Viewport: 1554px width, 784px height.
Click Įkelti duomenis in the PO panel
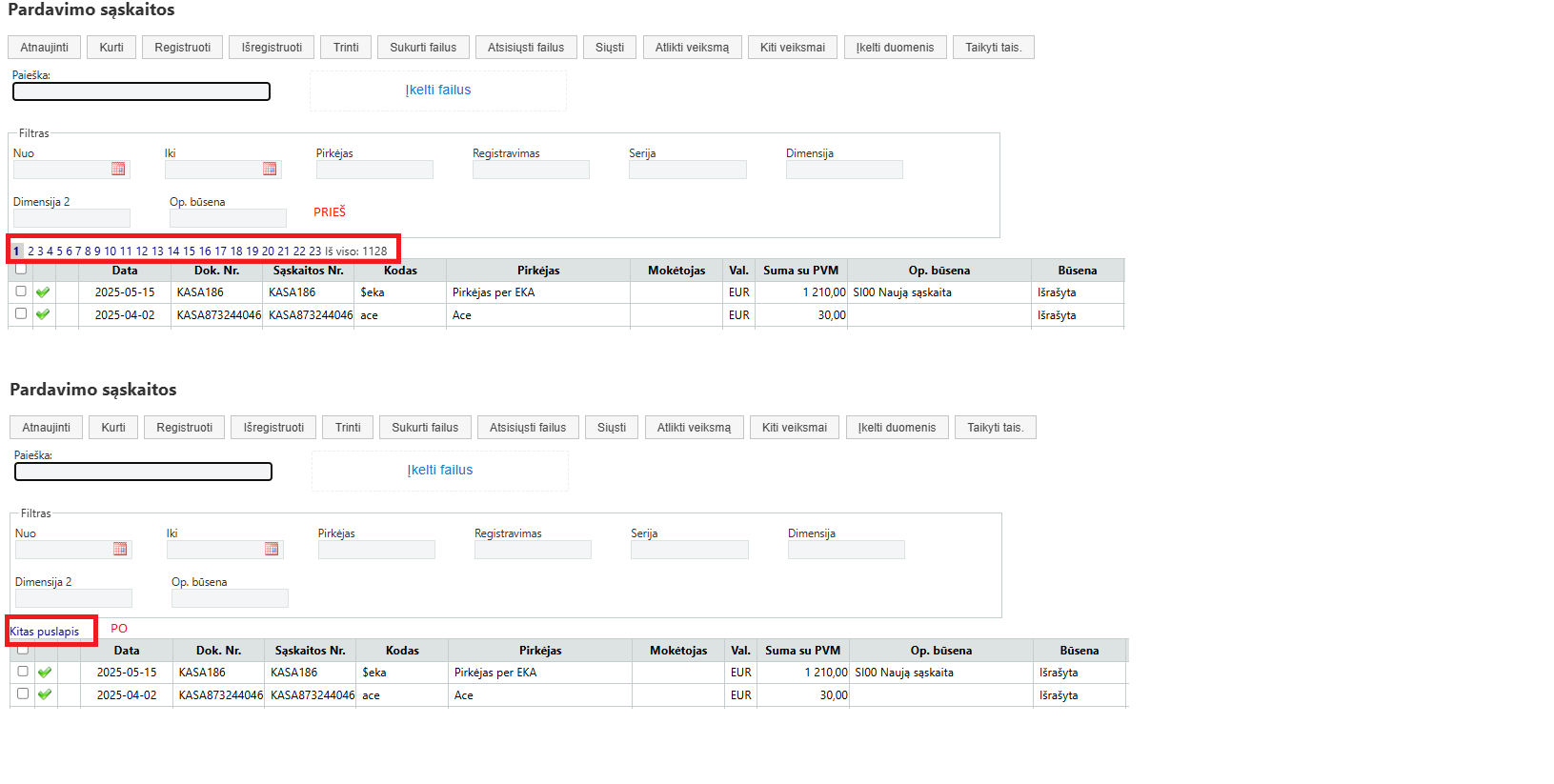[x=898, y=428]
